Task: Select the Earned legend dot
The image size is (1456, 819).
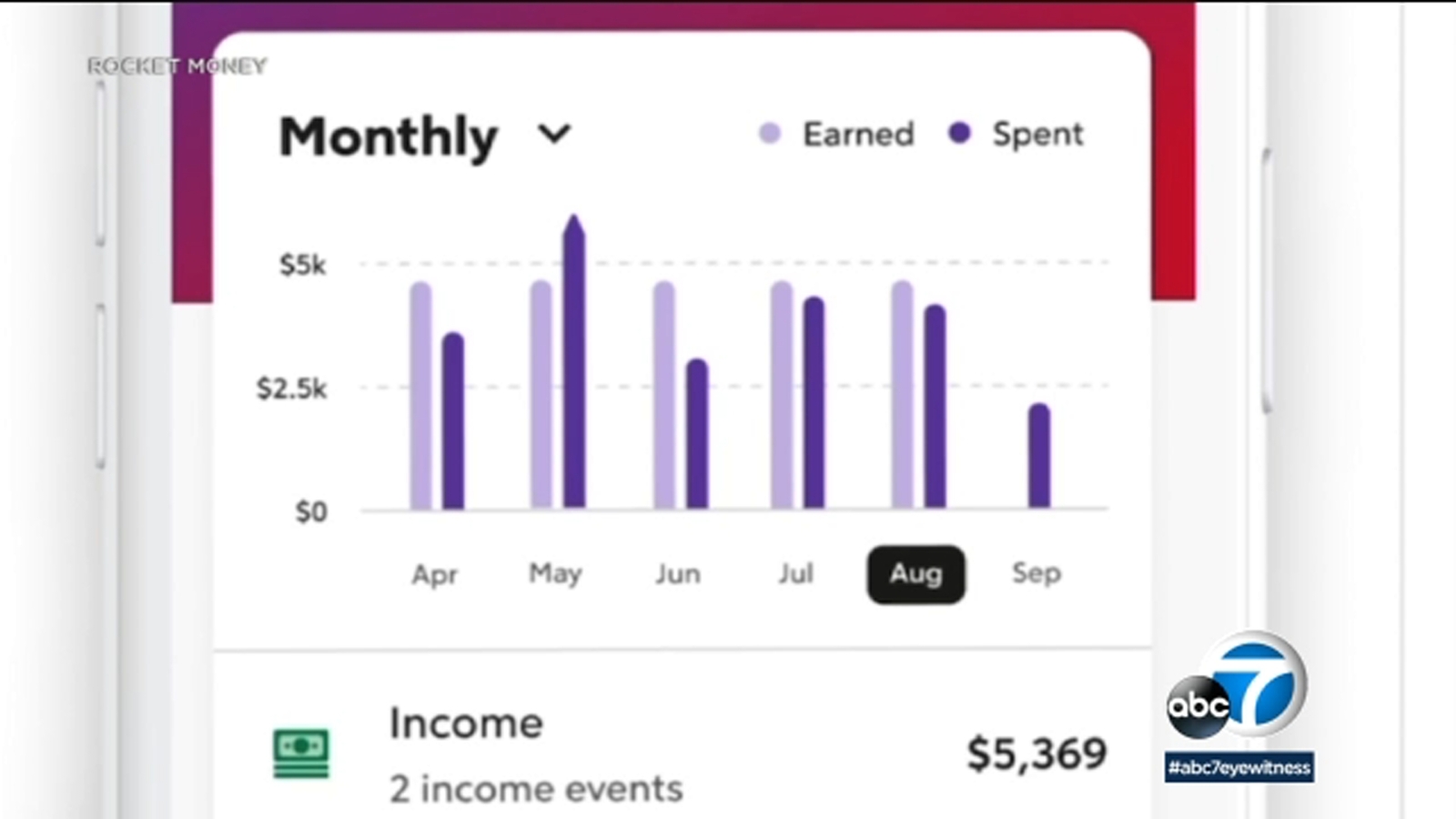Action: pos(771,133)
